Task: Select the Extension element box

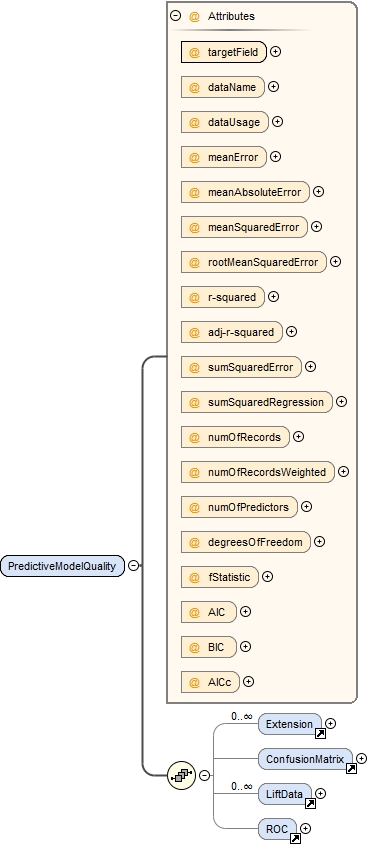Action: click(x=290, y=724)
